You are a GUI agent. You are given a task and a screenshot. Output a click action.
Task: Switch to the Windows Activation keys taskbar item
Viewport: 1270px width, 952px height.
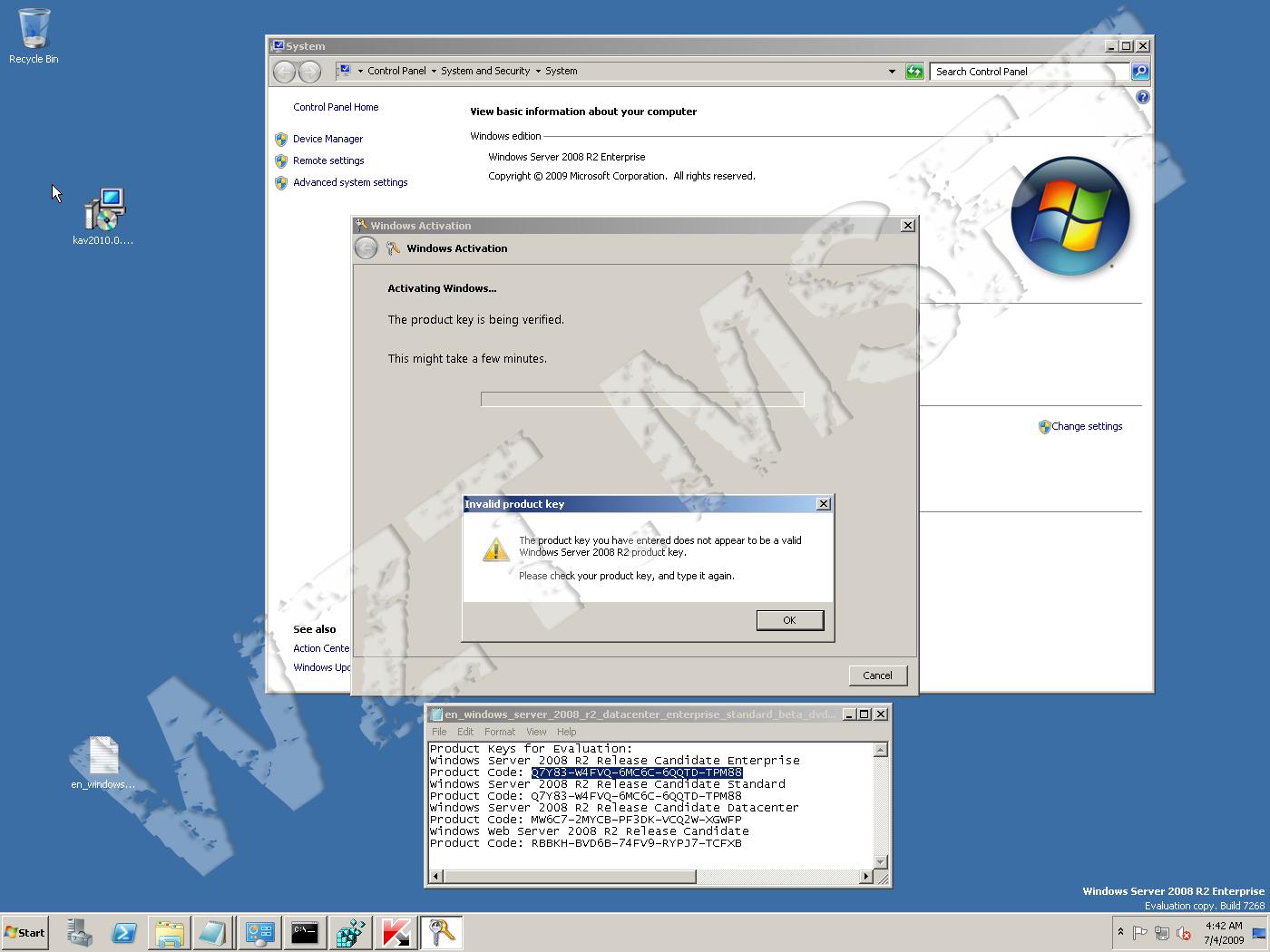click(x=442, y=932)
